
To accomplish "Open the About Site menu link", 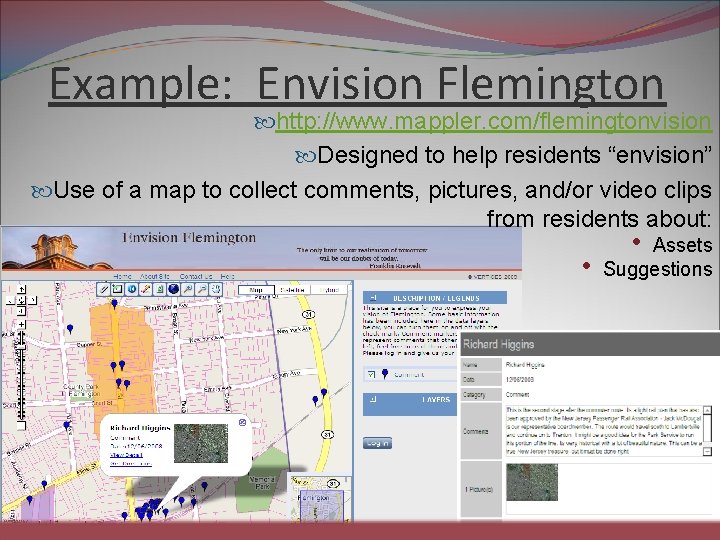I will (x=155, y=276).
